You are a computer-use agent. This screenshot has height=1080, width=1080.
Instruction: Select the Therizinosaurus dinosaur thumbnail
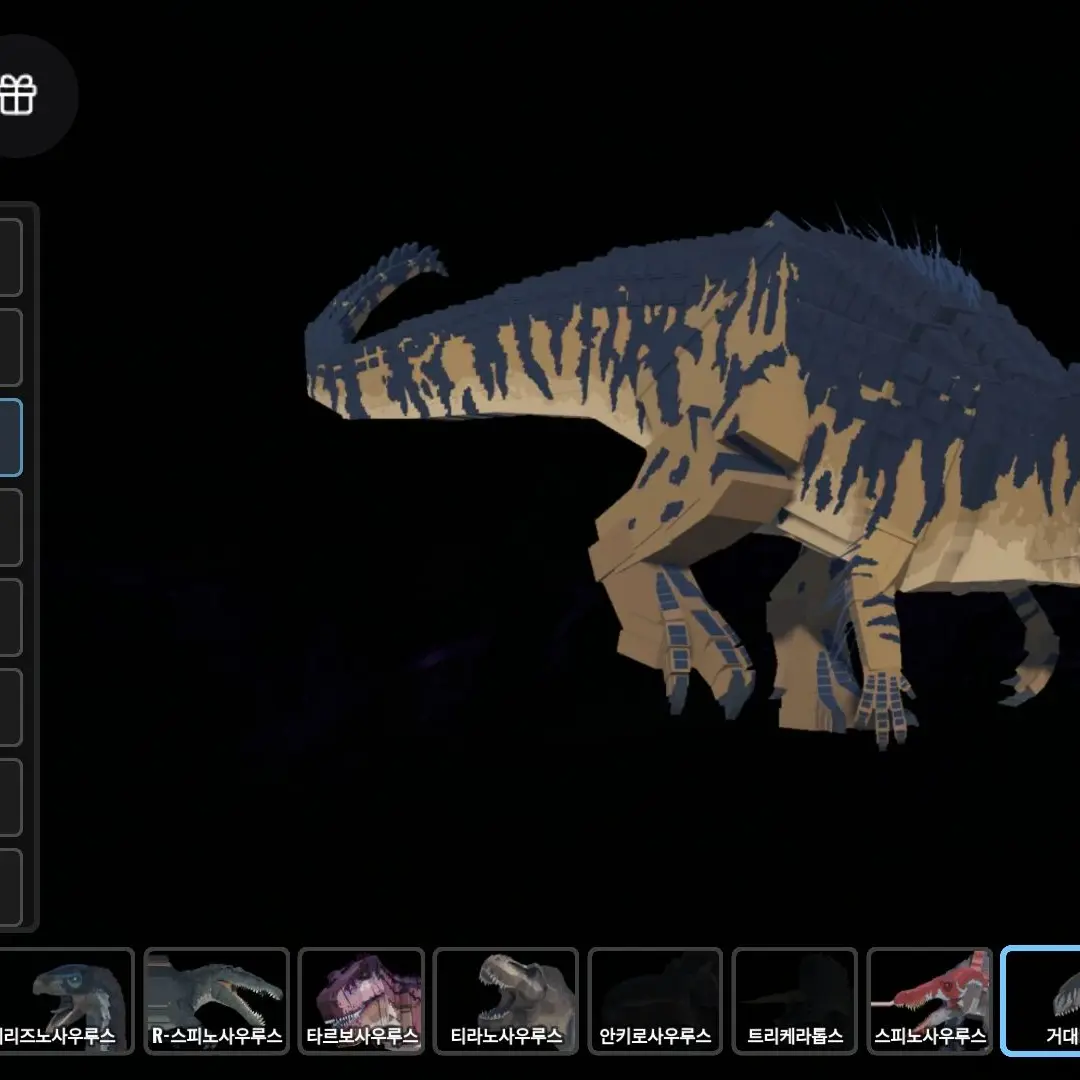click(x=66, y=1000)
